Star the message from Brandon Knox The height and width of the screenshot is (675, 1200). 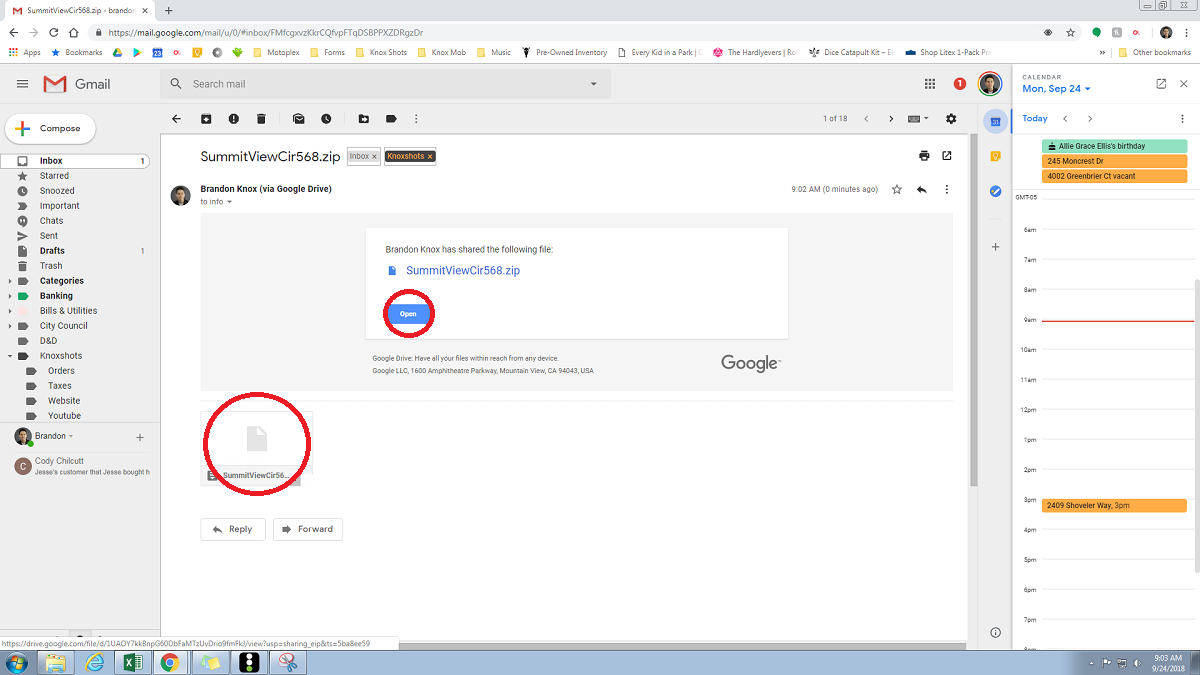pyautogui.click(x=897, y=189)
